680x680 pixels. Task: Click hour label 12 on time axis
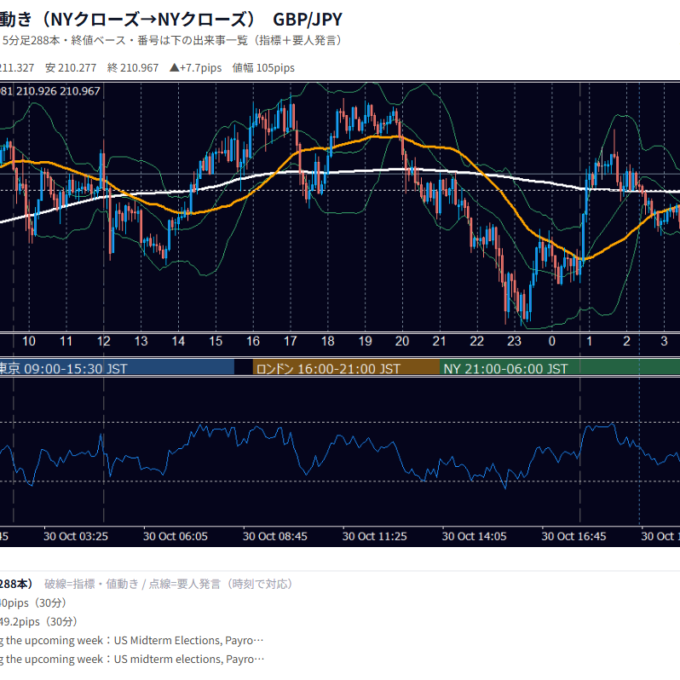tap(104, 341)
